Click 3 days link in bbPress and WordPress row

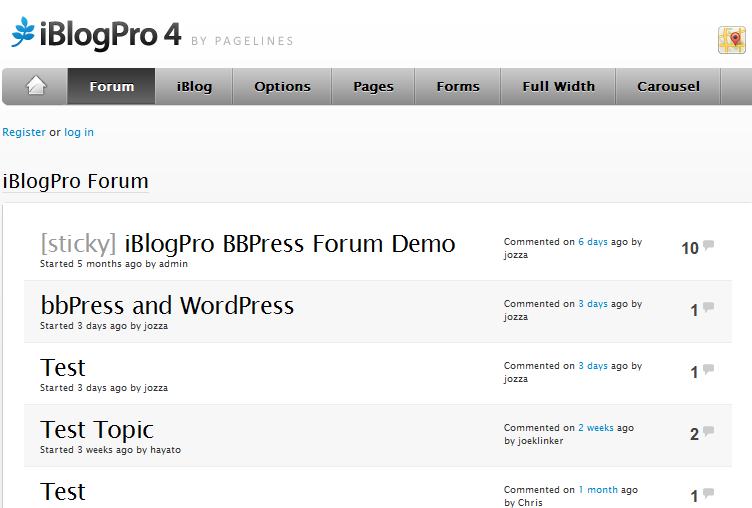click(593, 304)
